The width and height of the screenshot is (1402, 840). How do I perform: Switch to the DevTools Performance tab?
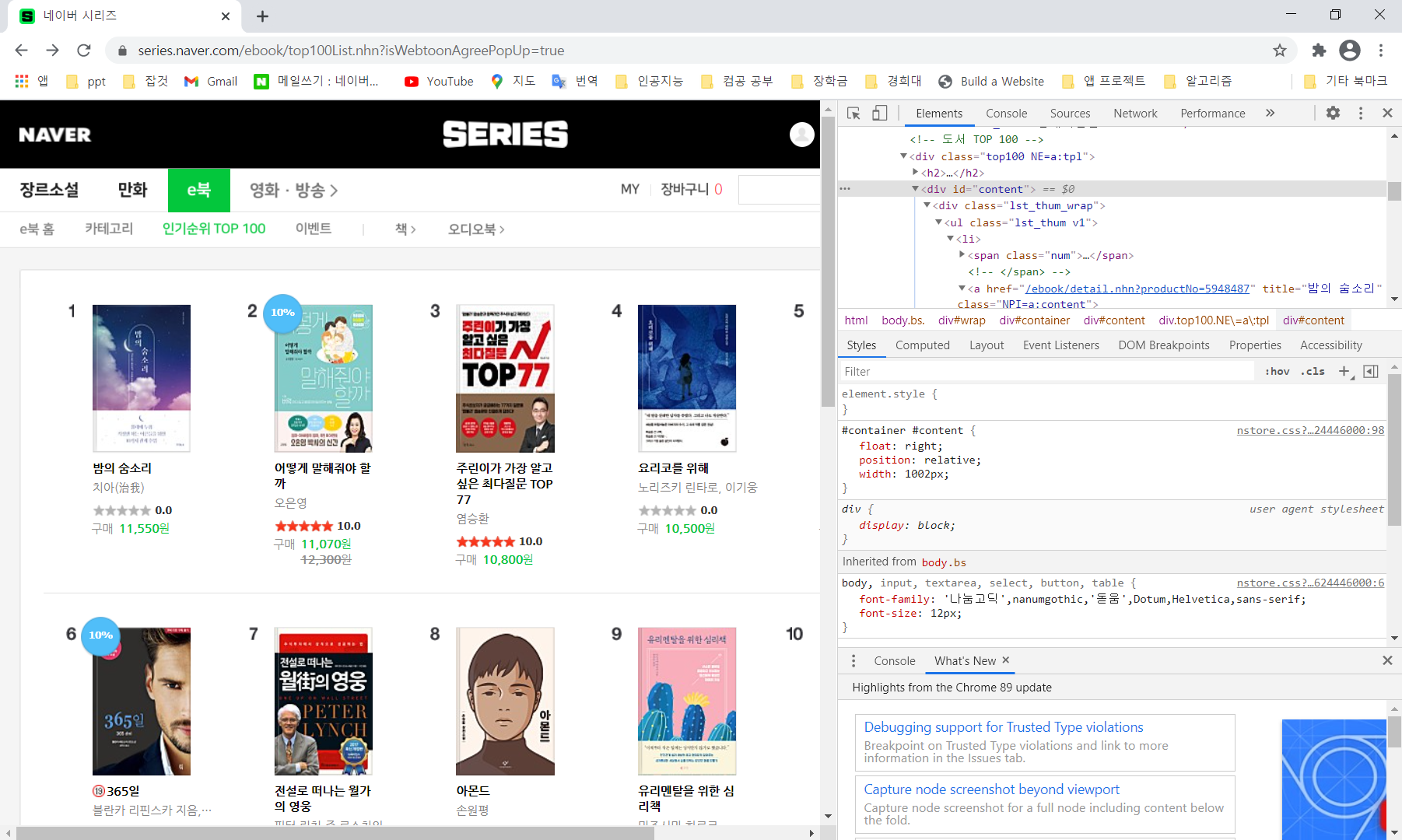(1212, 114)
